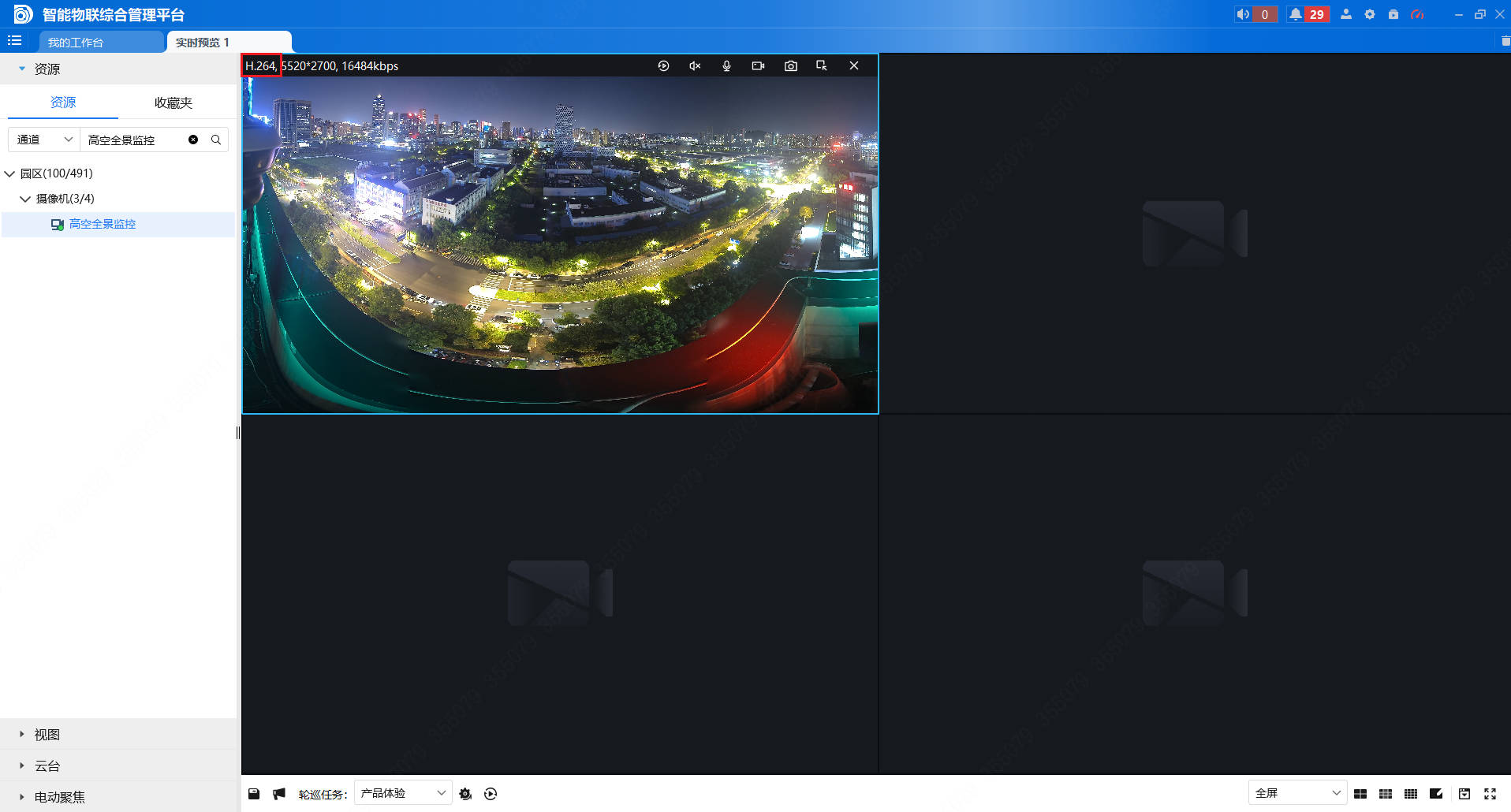1511x812 pixels.
Task: Close the playing video stream
Action: tap(854, 66)
